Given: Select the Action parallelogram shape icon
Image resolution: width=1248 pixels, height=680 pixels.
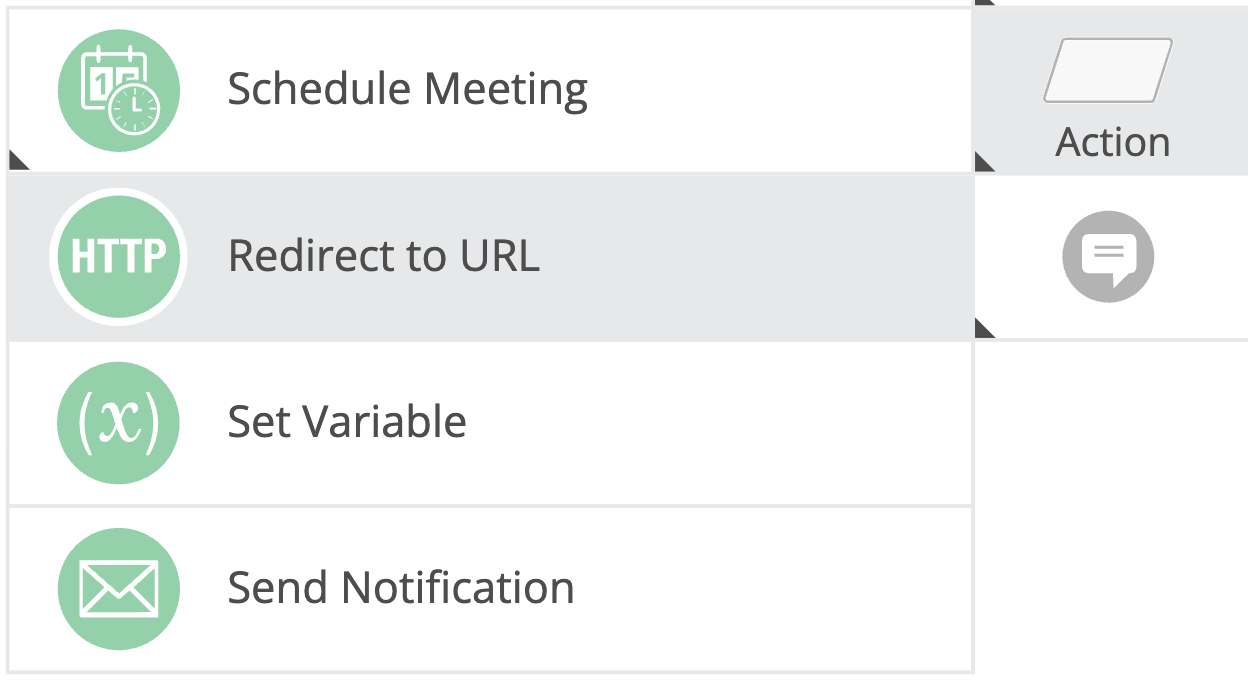Looking at the screenshot, I should [x=1108, y=70].
